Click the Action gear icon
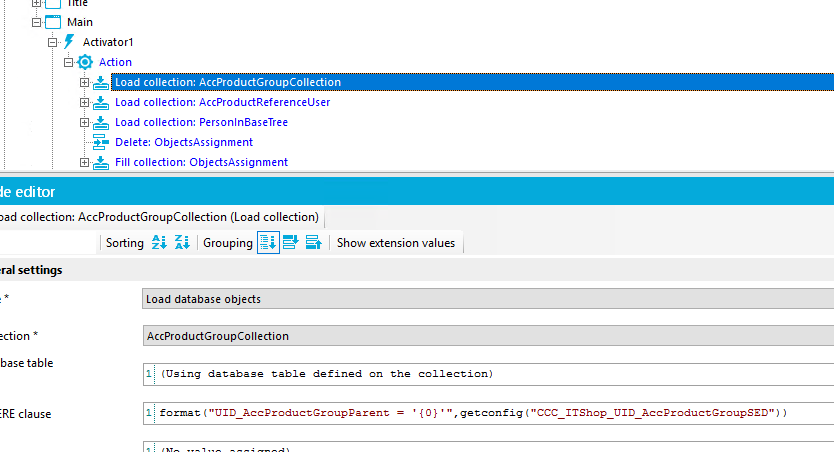Image resolution: width=834 pixels, height=452 pixels. [85, 62]
